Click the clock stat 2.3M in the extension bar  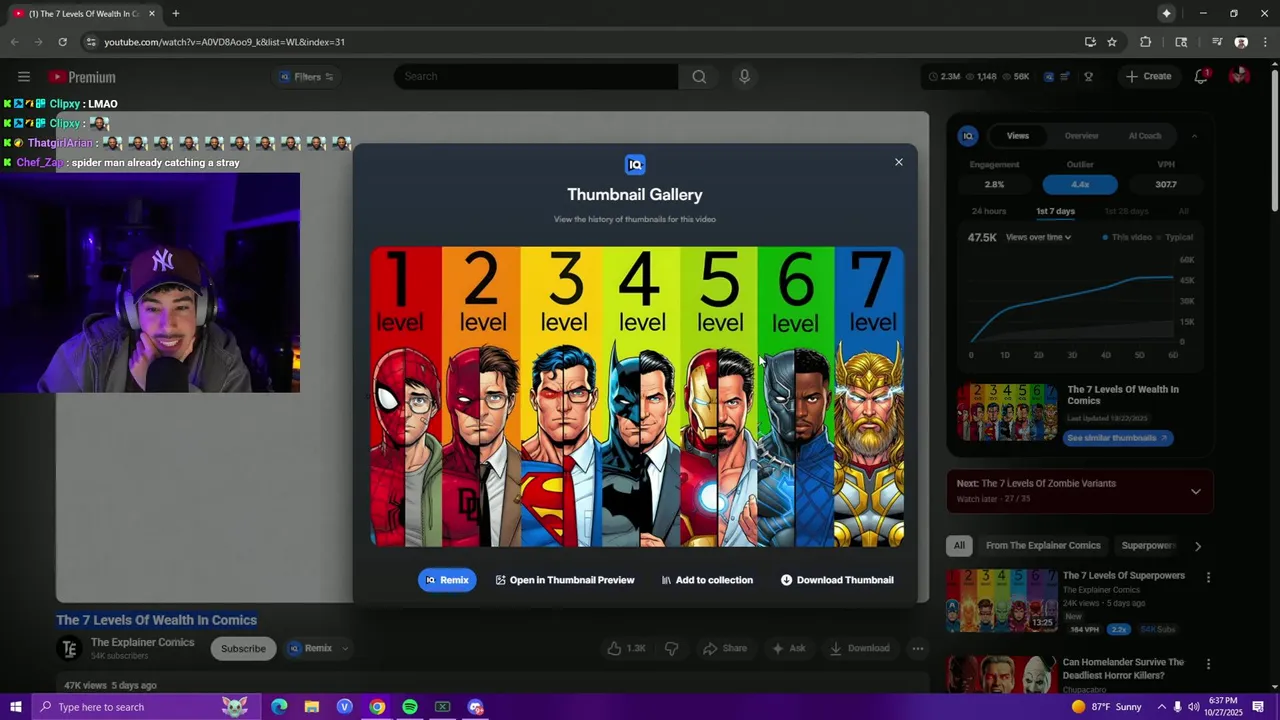click(x=944, y=77)
